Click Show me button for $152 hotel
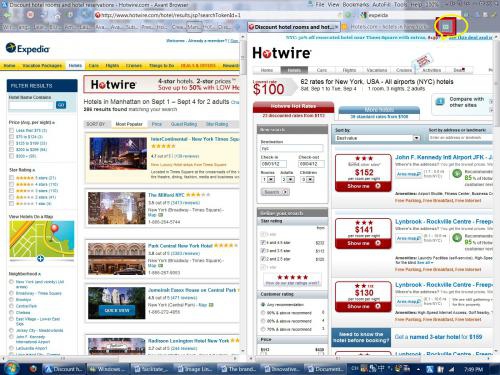 (363, 186)
